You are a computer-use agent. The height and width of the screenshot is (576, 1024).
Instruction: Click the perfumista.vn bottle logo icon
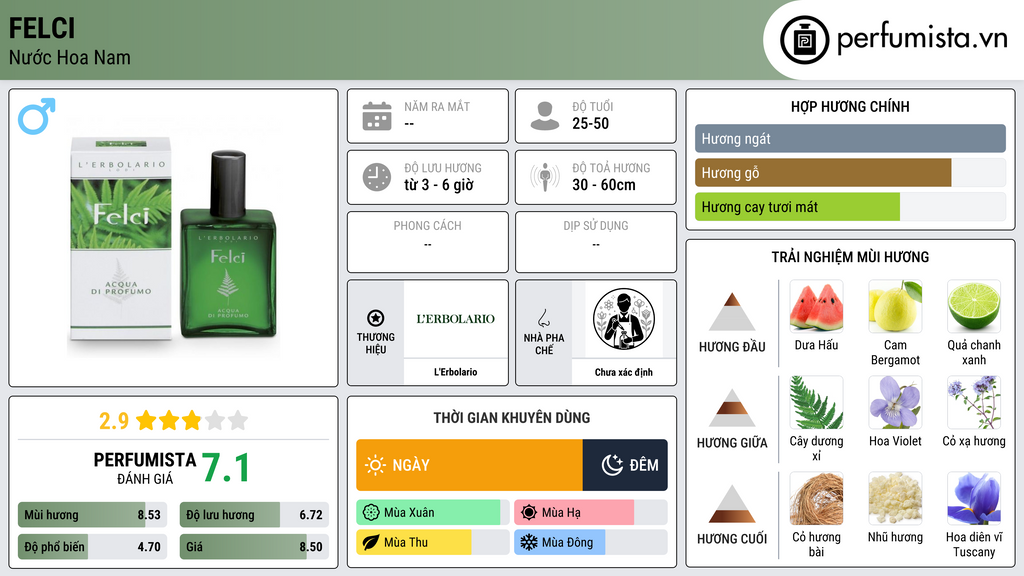coord(804,40)
